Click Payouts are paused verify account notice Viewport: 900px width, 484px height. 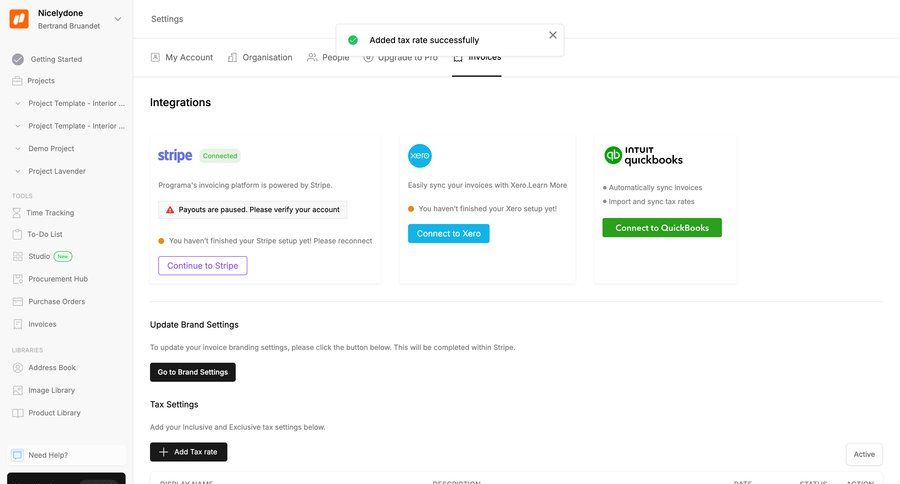click(x=253, y=210)
